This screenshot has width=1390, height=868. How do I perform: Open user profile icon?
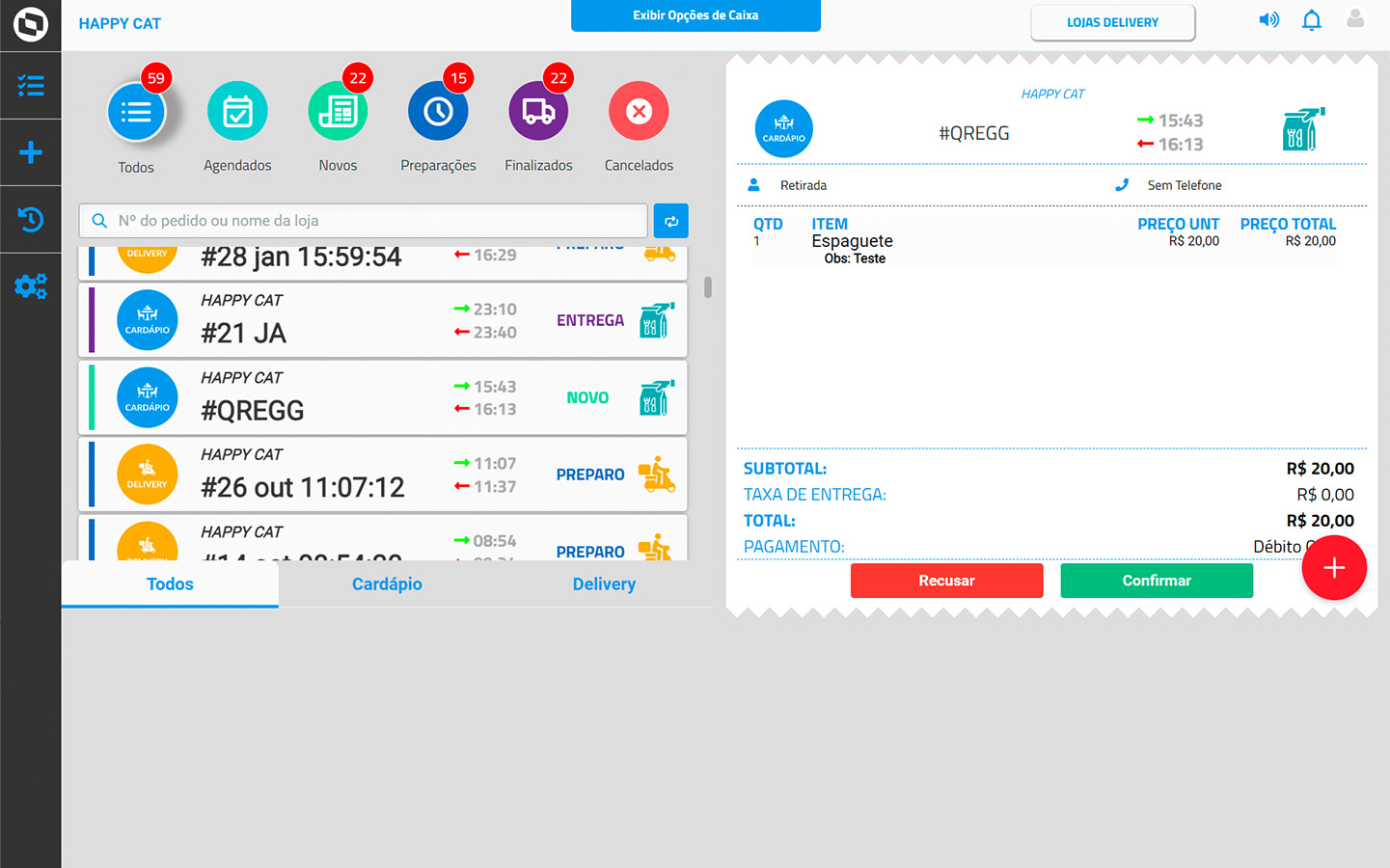pyautogui.click(x=1355, y=19)
